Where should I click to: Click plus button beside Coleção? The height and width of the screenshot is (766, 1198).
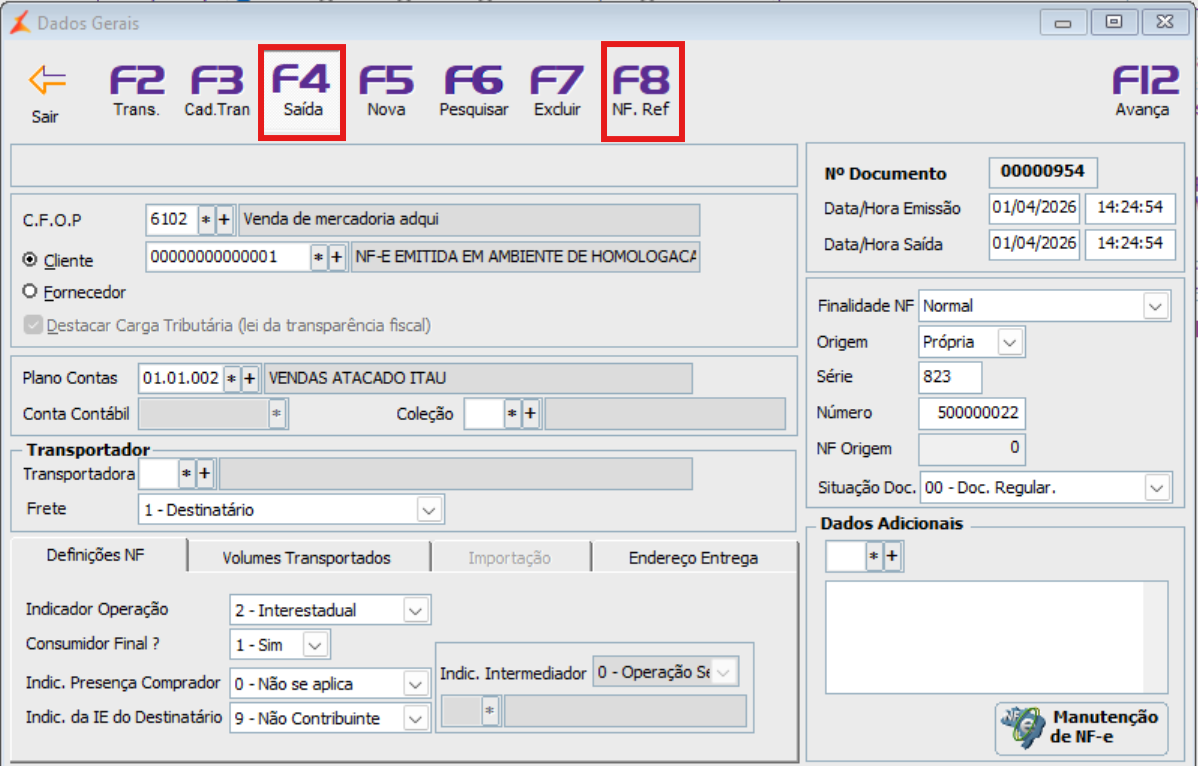[530, 414]
